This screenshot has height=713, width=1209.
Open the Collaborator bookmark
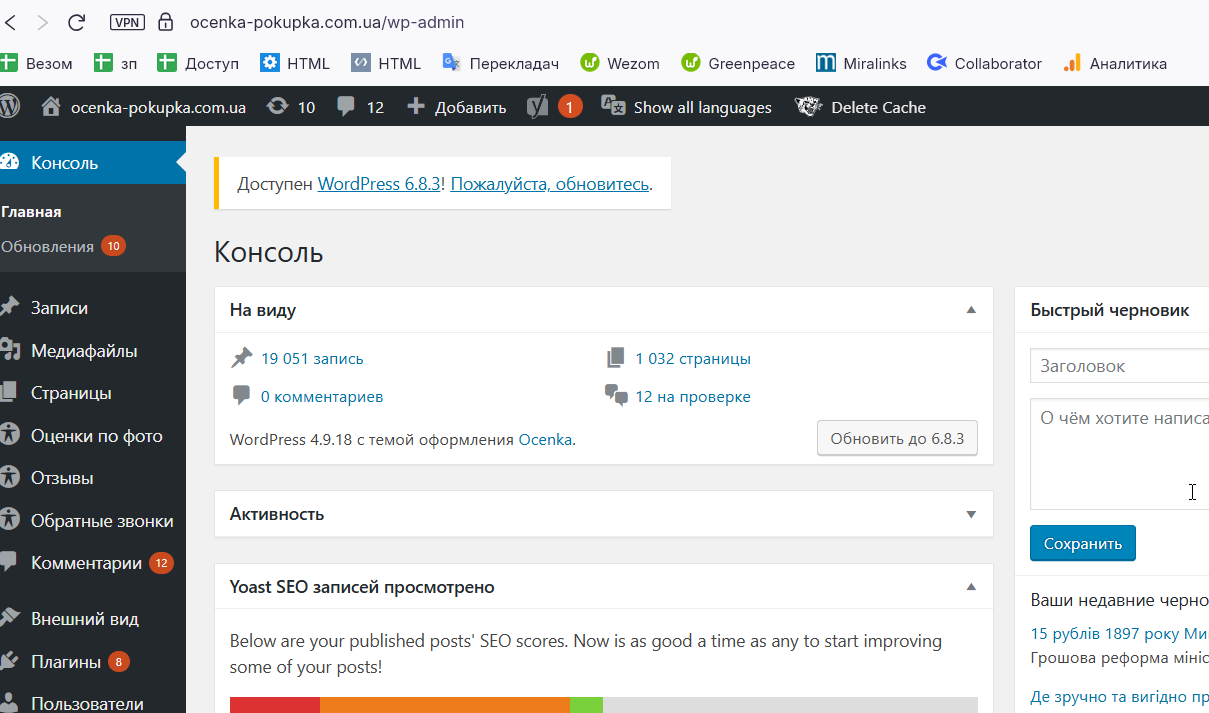click(x=985, y=63)
